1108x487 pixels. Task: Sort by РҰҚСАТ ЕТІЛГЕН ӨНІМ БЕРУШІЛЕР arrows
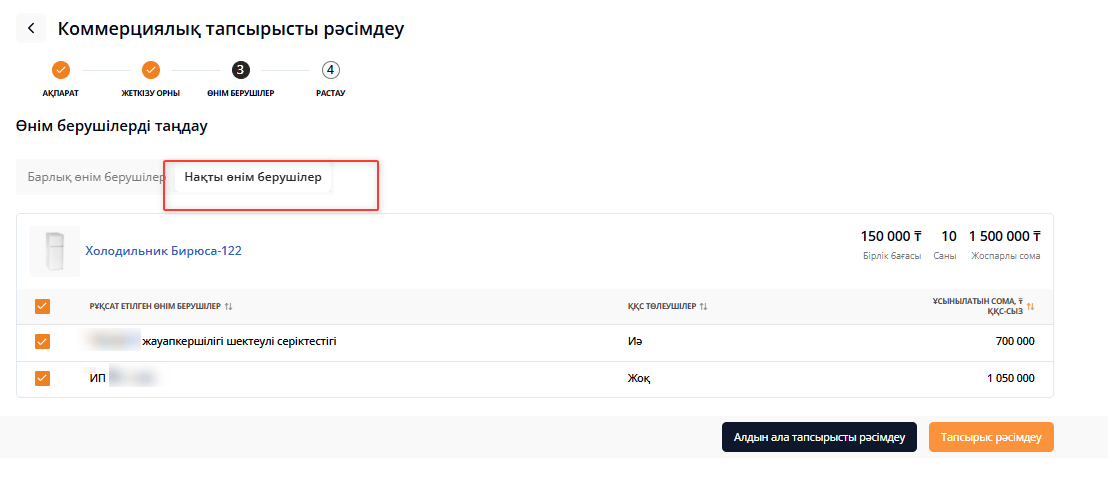229,306
